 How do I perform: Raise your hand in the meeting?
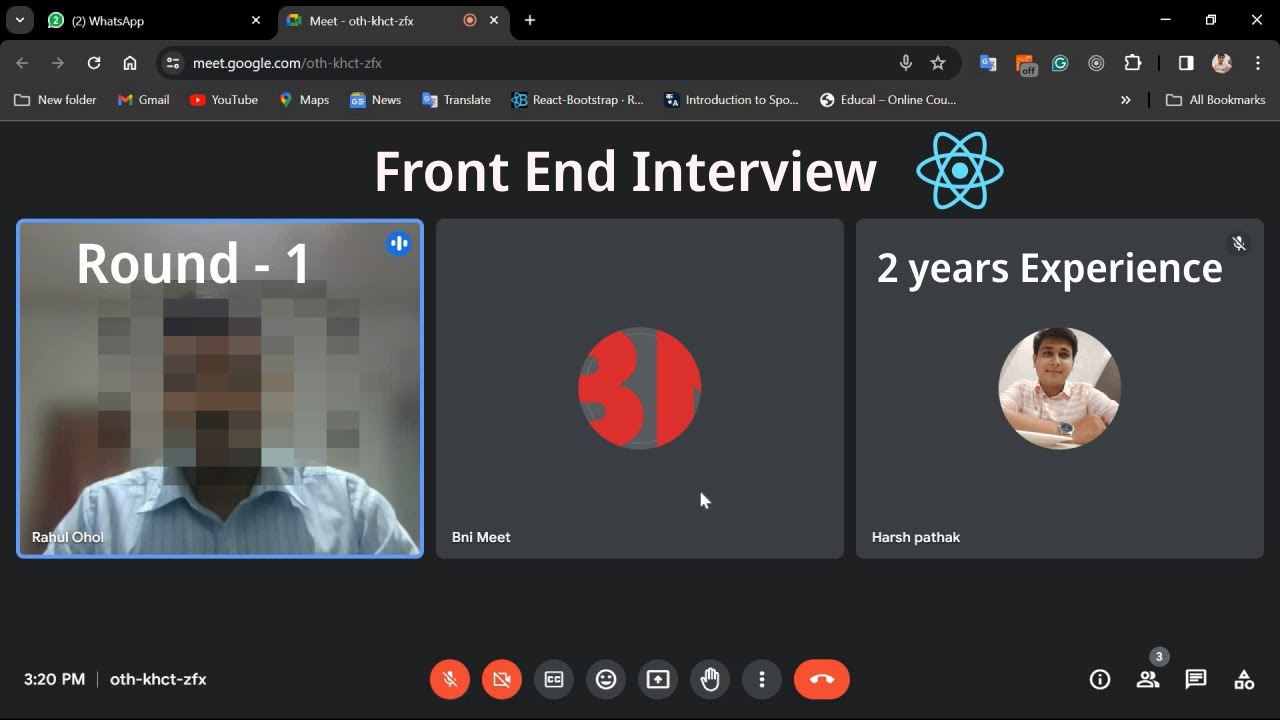(x=710, y=680)
